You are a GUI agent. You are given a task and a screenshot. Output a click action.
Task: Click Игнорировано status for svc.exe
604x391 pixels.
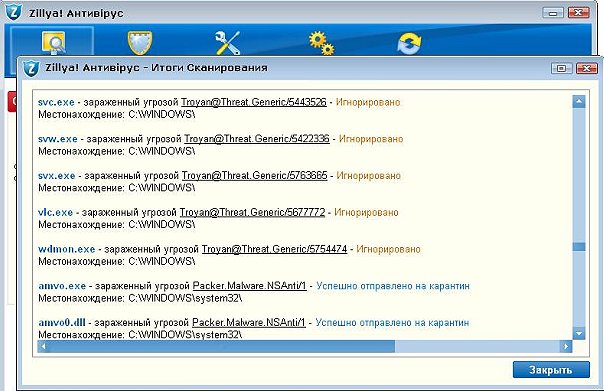(x=368, y=102)
